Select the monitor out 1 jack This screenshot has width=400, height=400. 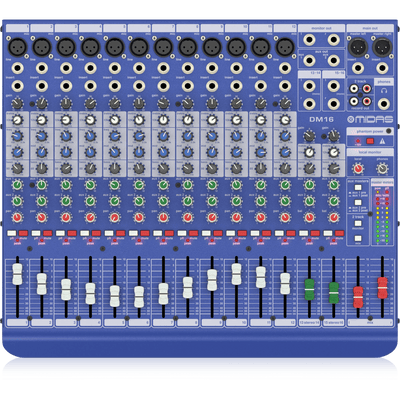tap(309, 40)
